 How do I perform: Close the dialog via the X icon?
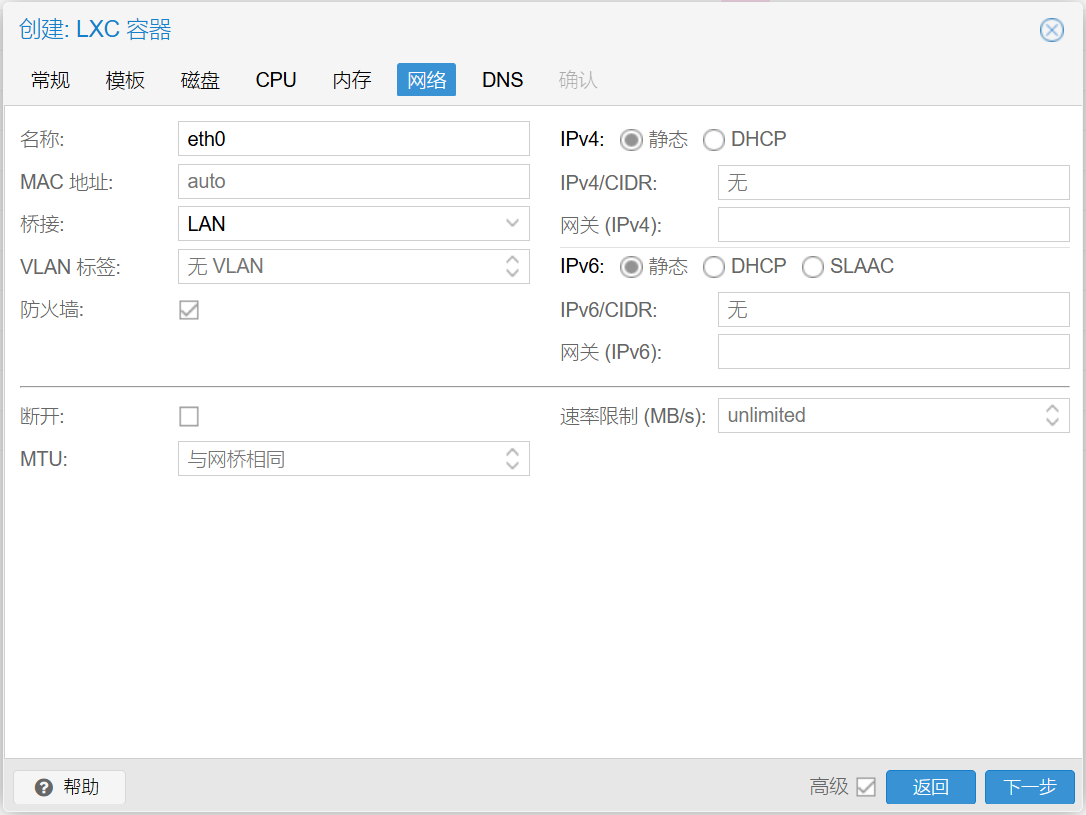[1051, 30]
